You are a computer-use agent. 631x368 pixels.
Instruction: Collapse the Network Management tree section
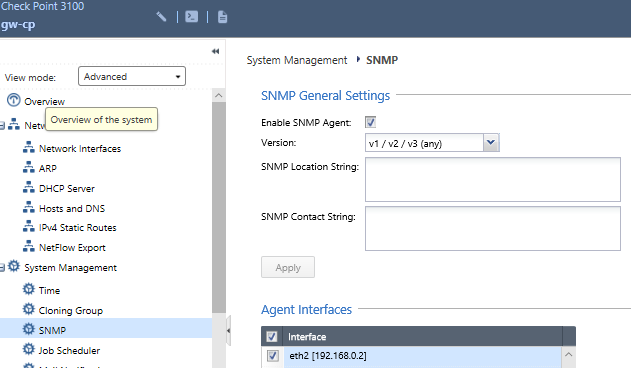click(2, 126)
